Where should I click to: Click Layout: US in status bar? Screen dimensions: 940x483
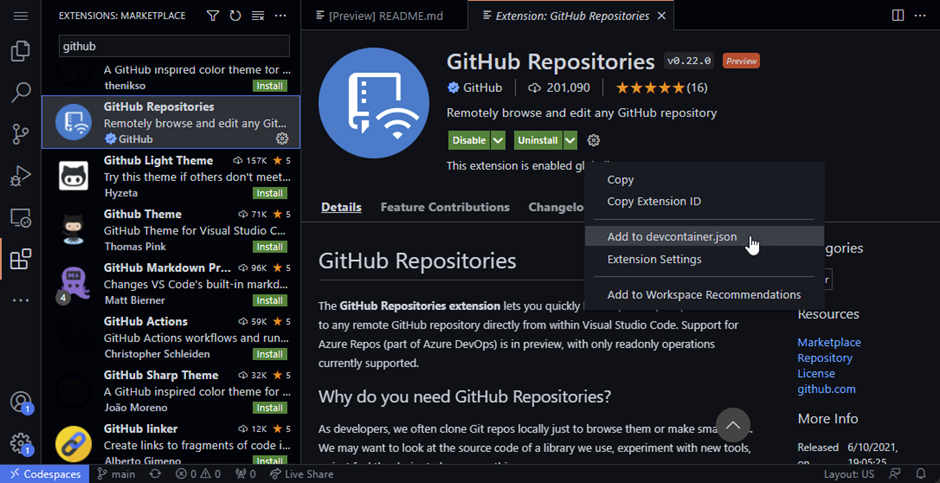click(x=849, y=474)
